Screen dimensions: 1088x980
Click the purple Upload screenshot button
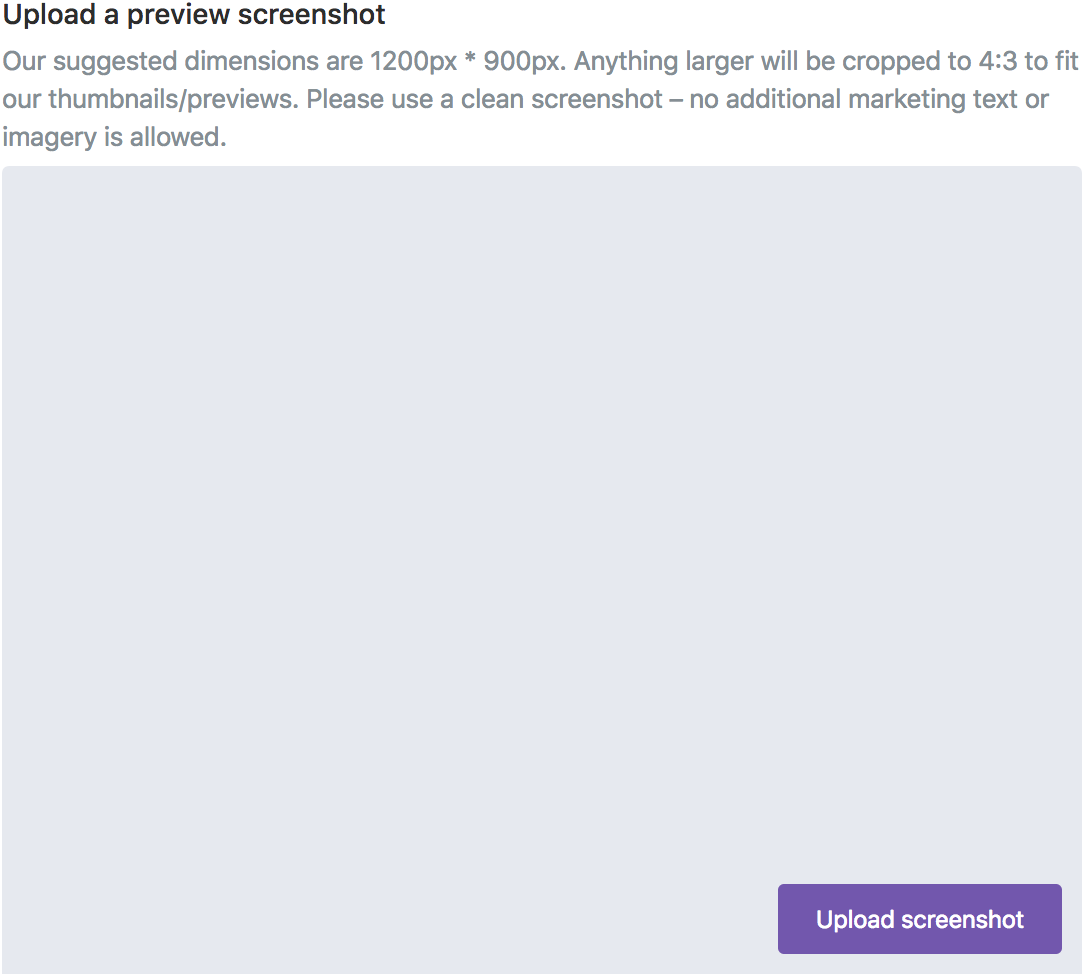pos(919,919)
